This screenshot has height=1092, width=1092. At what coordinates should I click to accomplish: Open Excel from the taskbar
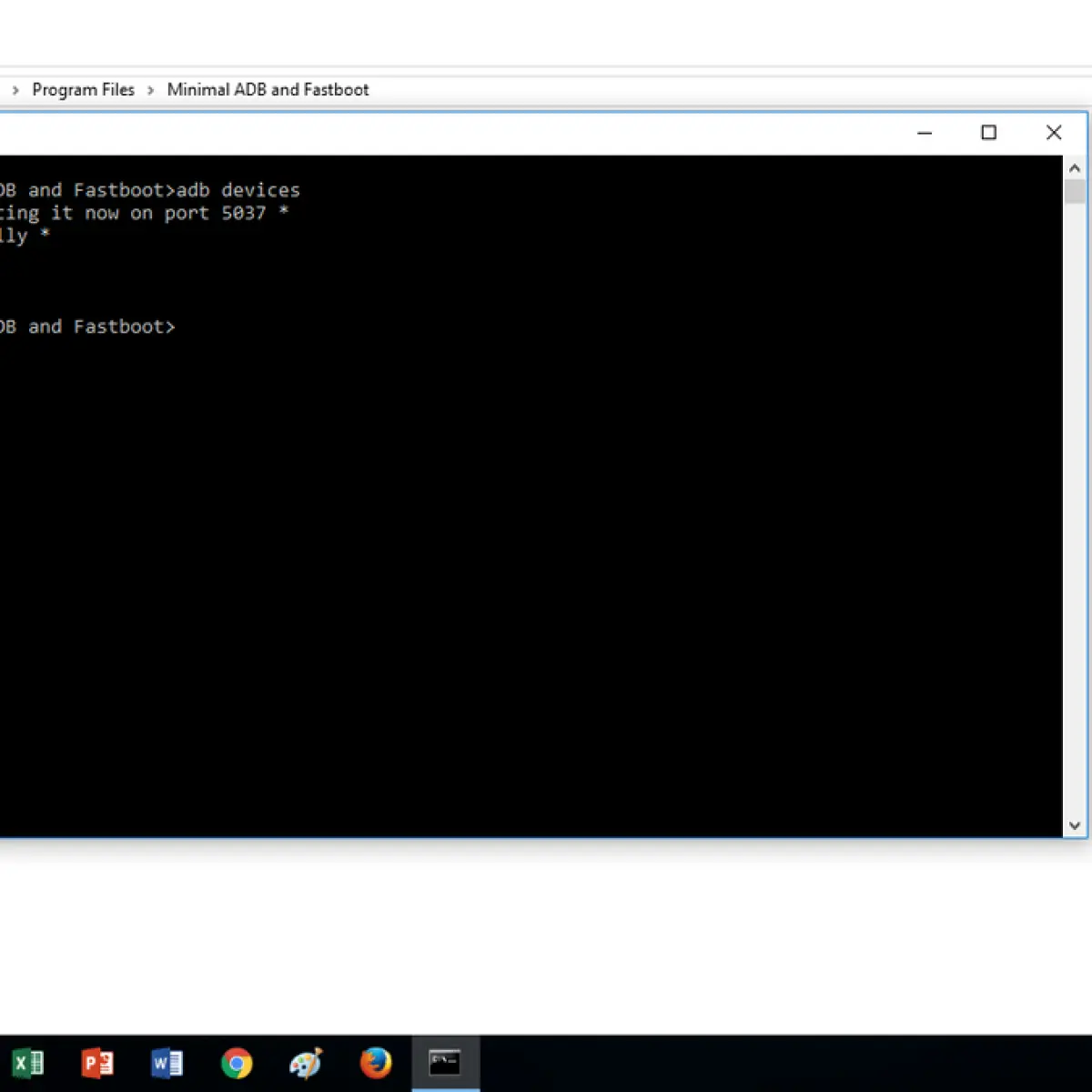pyautogui.click(x=28, y=1063)
